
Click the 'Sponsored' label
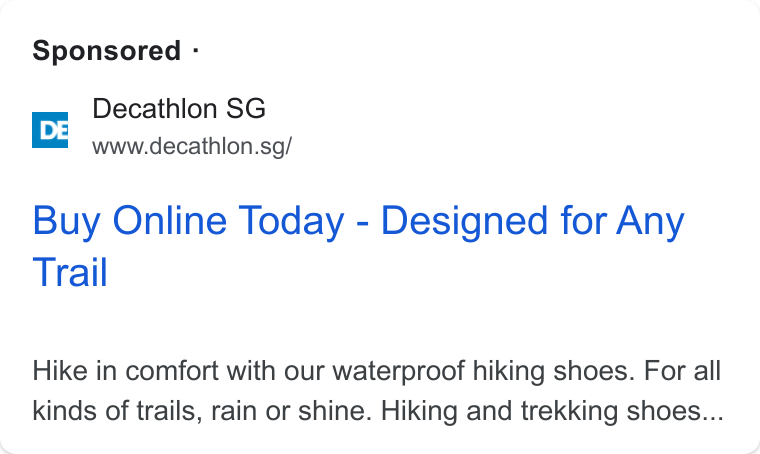(107, 50)
